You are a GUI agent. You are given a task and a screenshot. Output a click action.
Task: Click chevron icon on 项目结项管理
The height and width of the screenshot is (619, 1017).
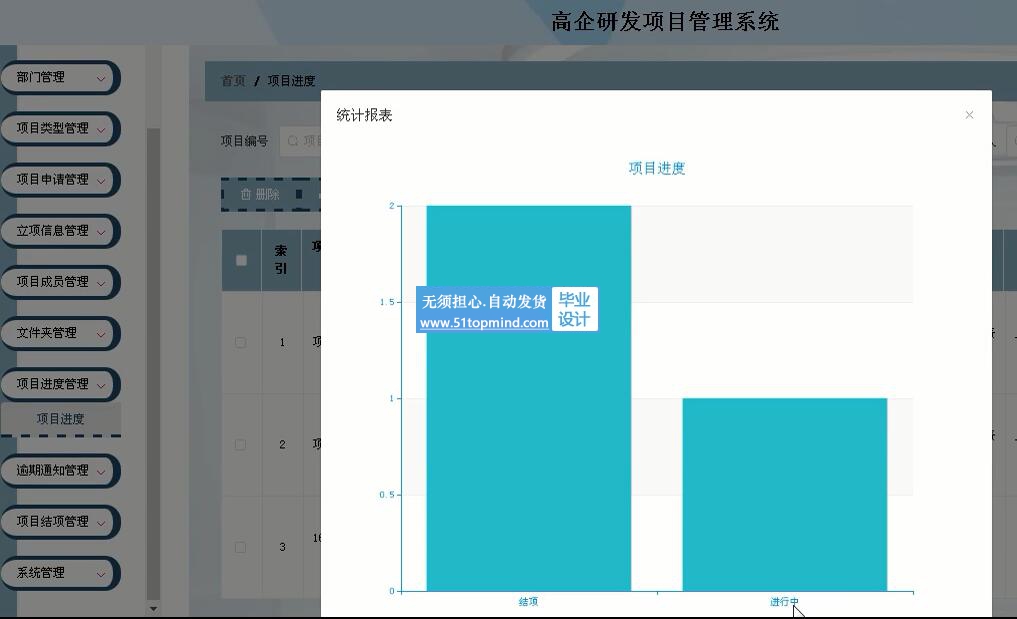[101, 522]
